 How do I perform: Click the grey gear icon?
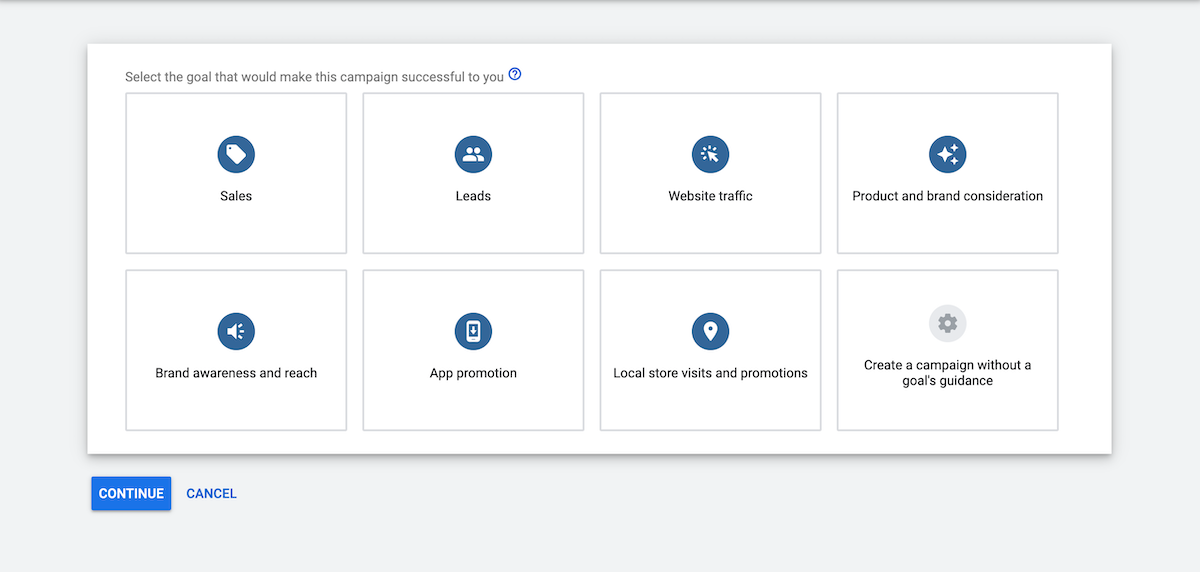(x=947, y=323)
